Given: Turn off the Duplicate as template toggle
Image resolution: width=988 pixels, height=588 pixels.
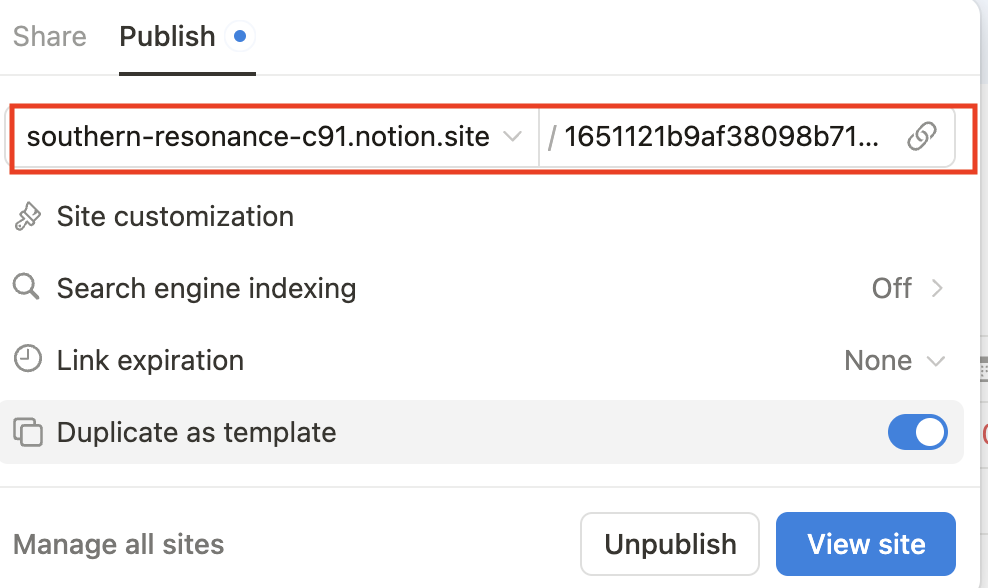Looking at the screenshot, I should pyautogui.click(x=917, y=433).
